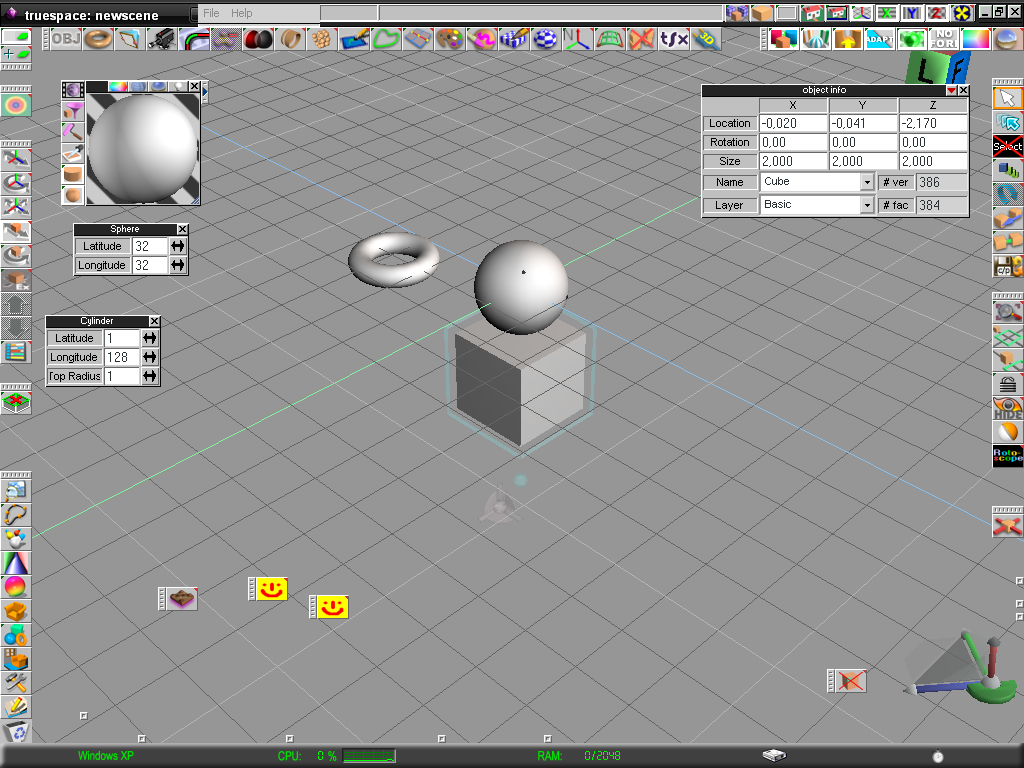Image resolution: width=1024 pixels, height=768 pixels.
Task: Click the 3D text tool icon
Action: [x=705, y=39]
